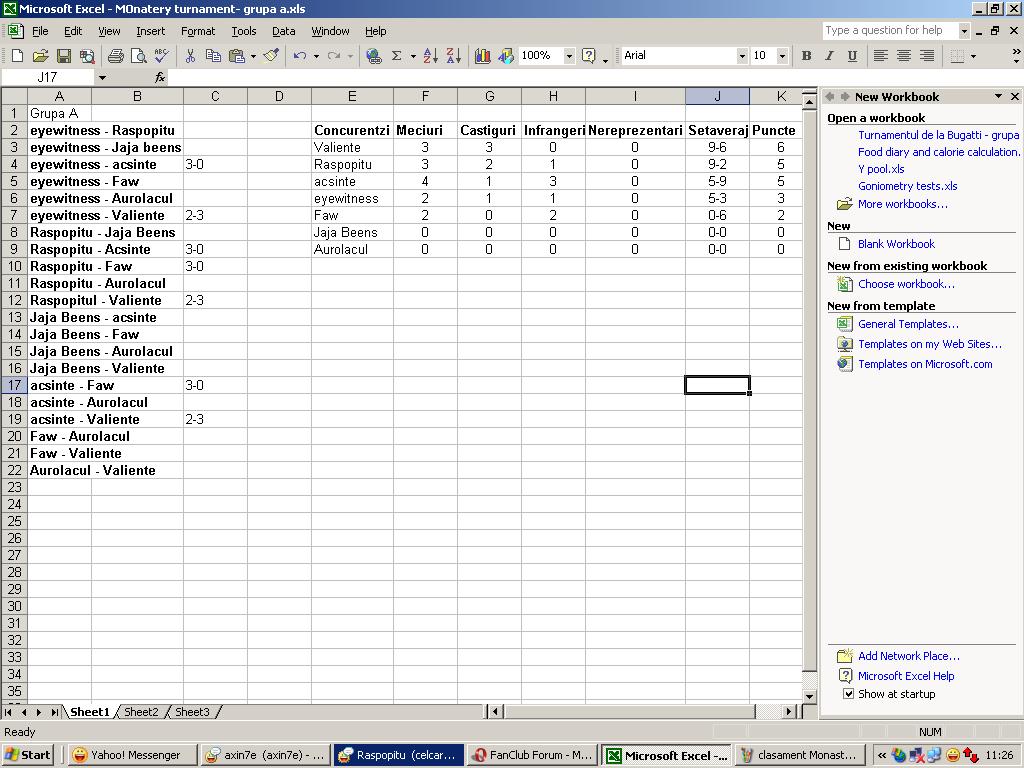Open the font size 10 dropdown
This screenshot has width=1024, height=768.
pyautogui.click(x=782, y=56)
